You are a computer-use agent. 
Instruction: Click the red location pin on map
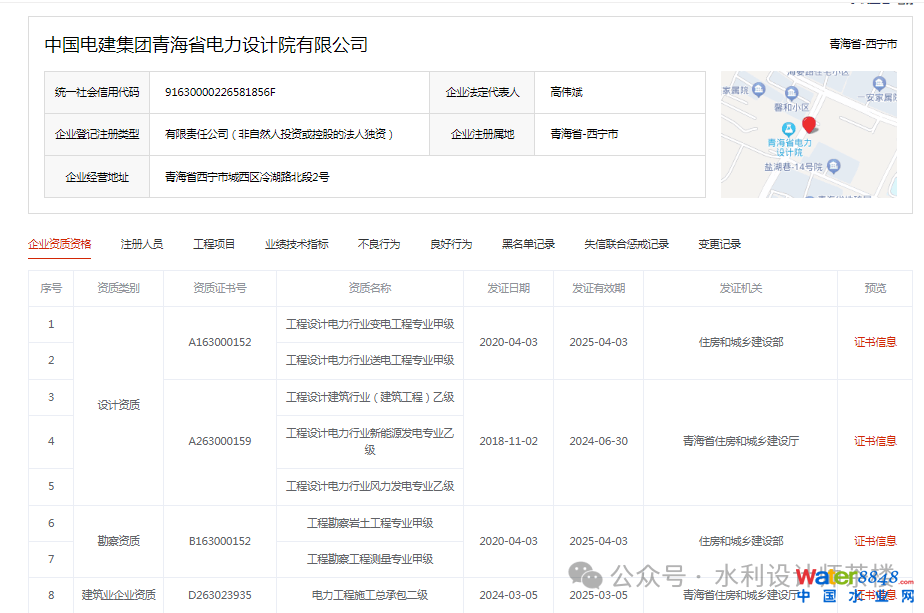[x=809, y=125]
